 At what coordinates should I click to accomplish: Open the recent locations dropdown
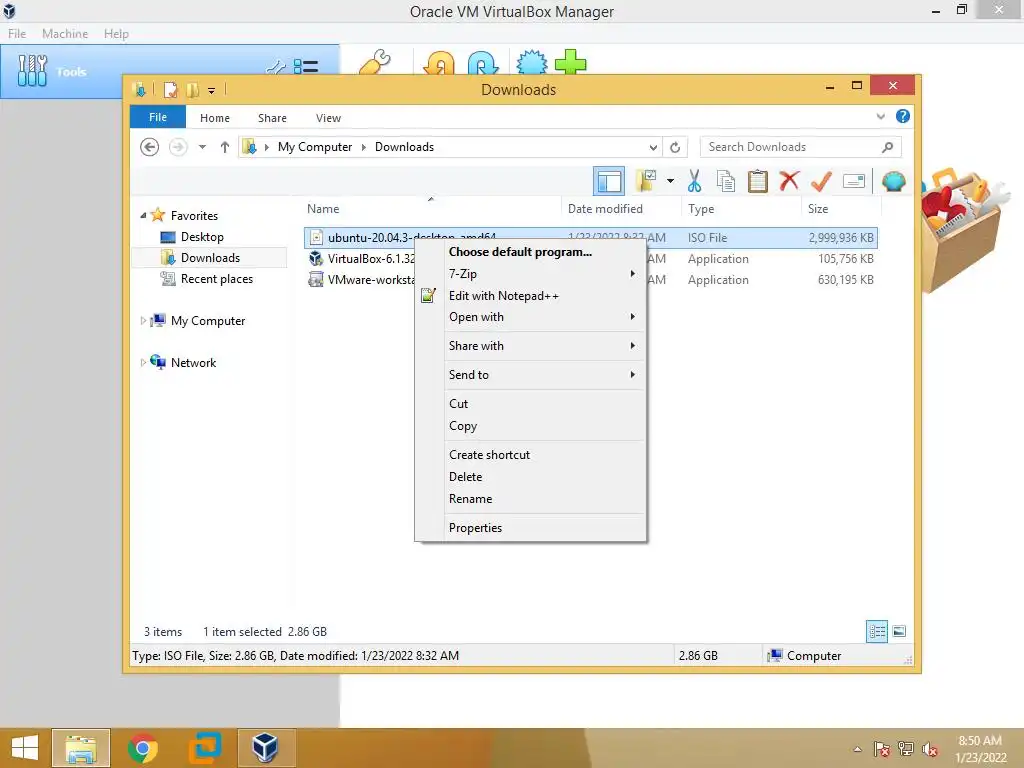tap(202, 147)
